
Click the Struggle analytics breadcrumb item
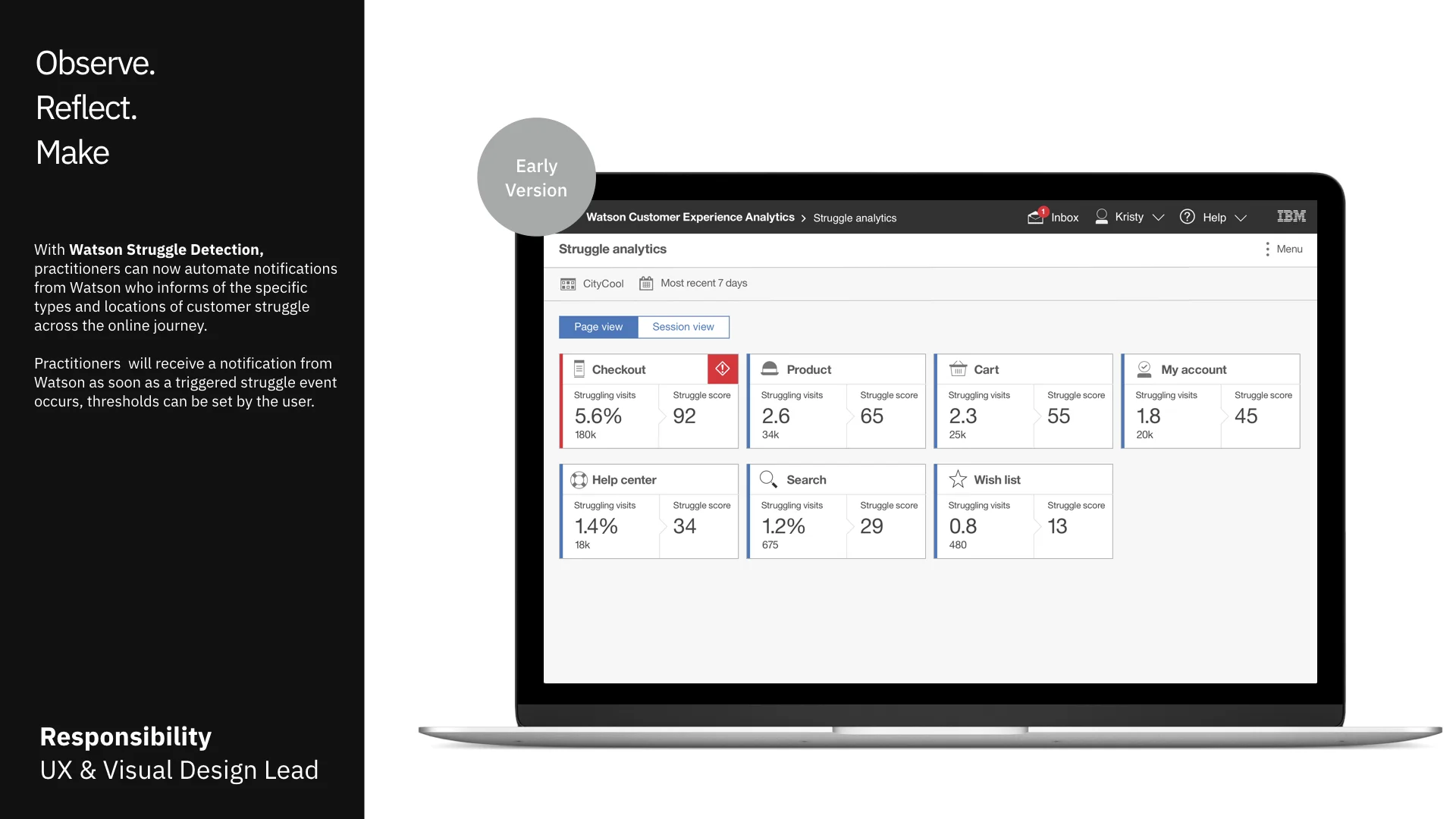point(854,218)
